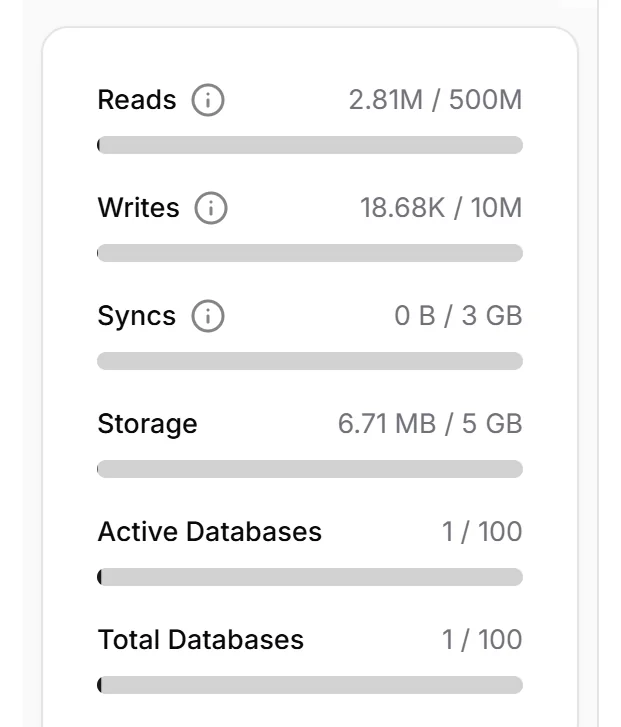The width and height of the screenshot is (621, 727).
Task: Click the Active Databases label
Action: click(x=210, y=532)
